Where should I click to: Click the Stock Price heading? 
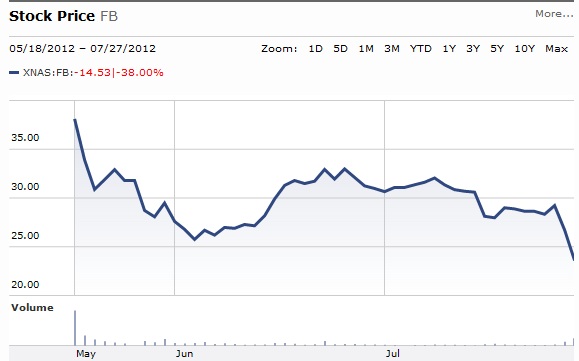click(52, 16)
